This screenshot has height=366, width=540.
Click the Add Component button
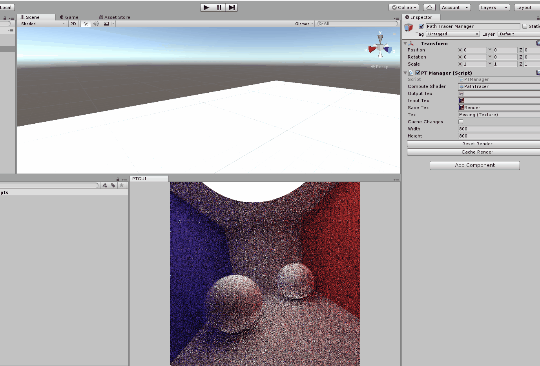point(475,165)
